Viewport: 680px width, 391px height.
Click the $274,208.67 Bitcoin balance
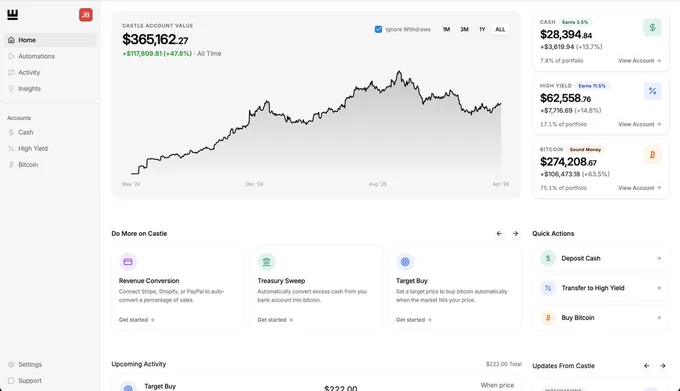tap(569, 162)
